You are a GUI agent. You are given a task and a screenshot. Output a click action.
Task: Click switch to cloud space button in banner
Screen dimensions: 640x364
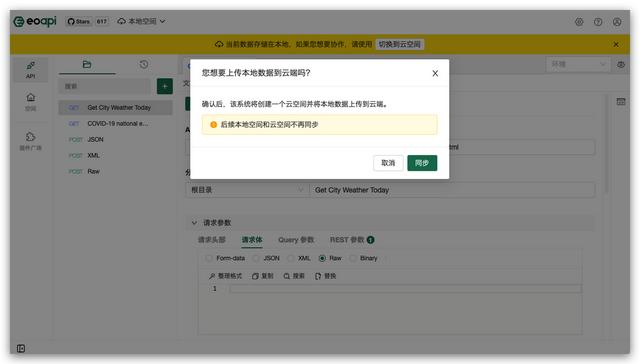click(x=399, y=44)
